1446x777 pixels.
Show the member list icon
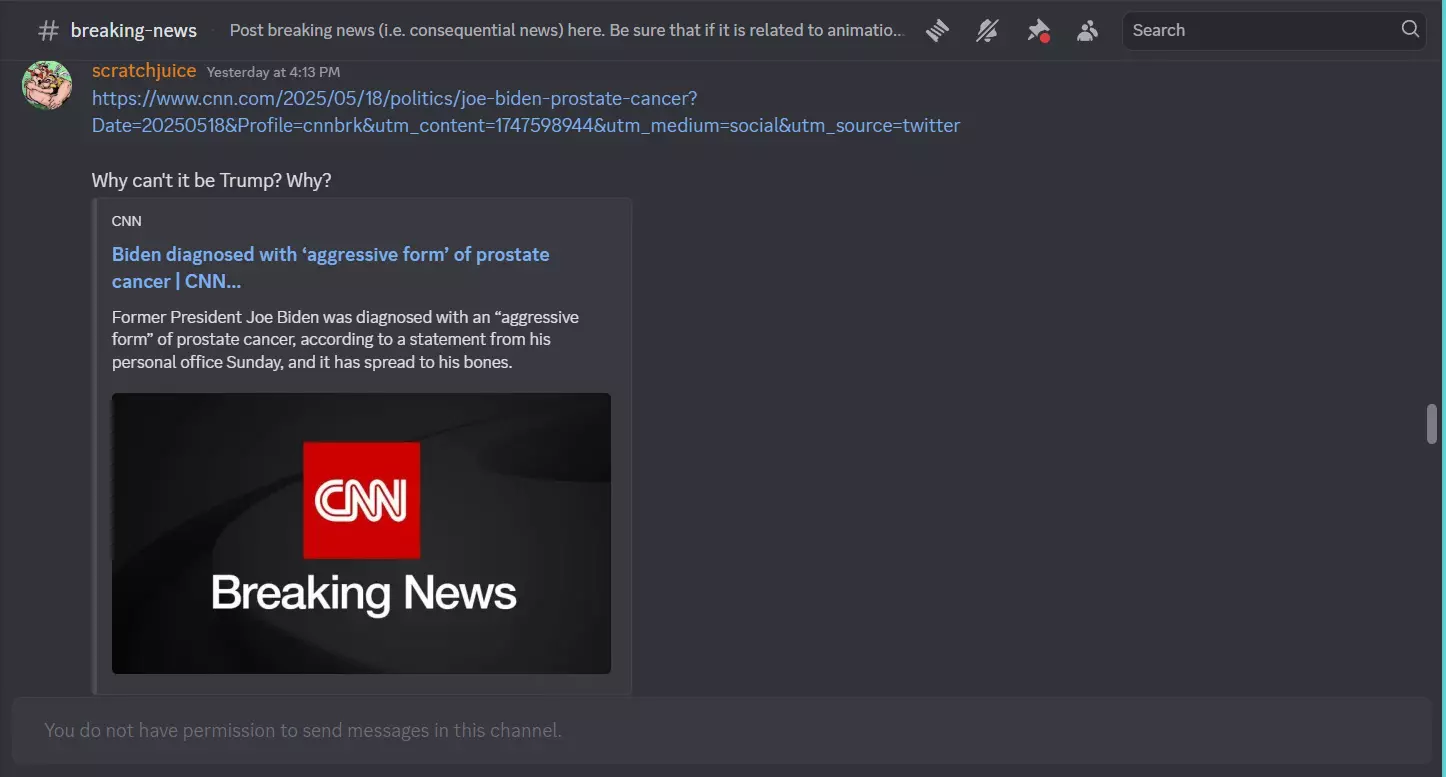point(1088,30)
